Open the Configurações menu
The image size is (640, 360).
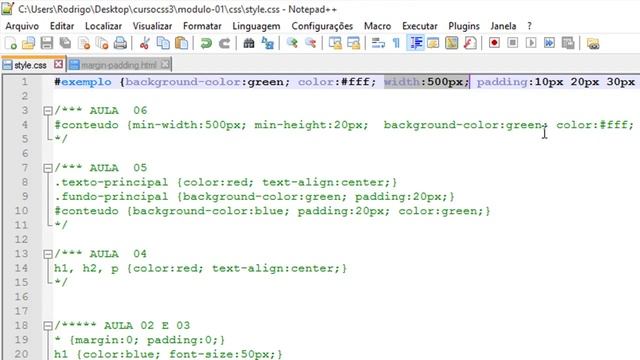pos(322,26)
